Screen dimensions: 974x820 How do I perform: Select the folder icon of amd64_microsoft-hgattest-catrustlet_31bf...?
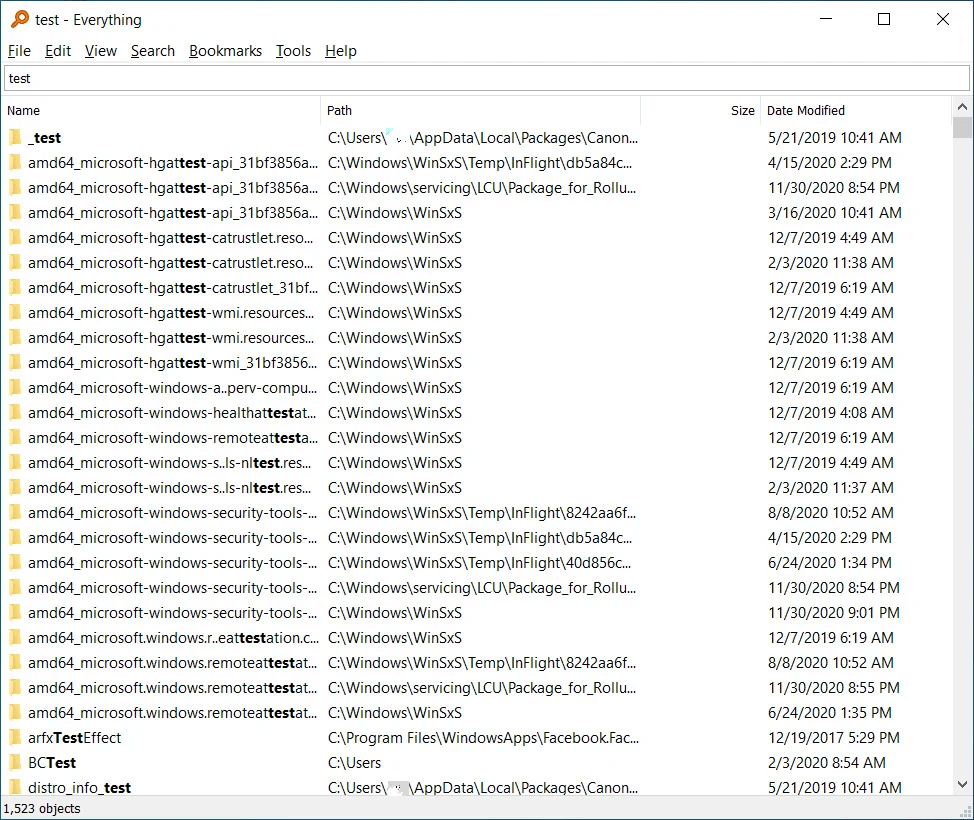click(16, 288)
